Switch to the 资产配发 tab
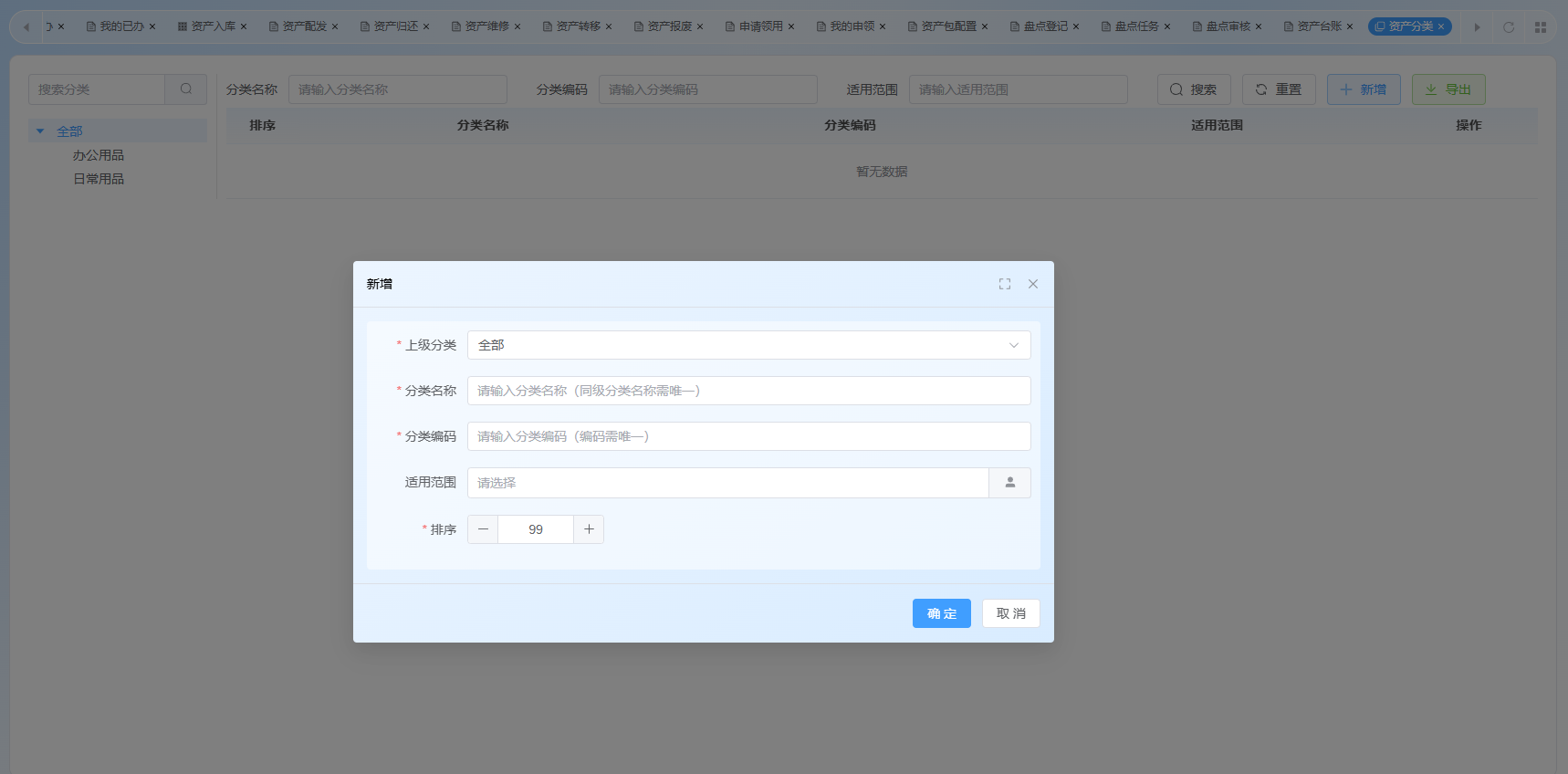The image size is (1568, 774). tap(304, 26)
